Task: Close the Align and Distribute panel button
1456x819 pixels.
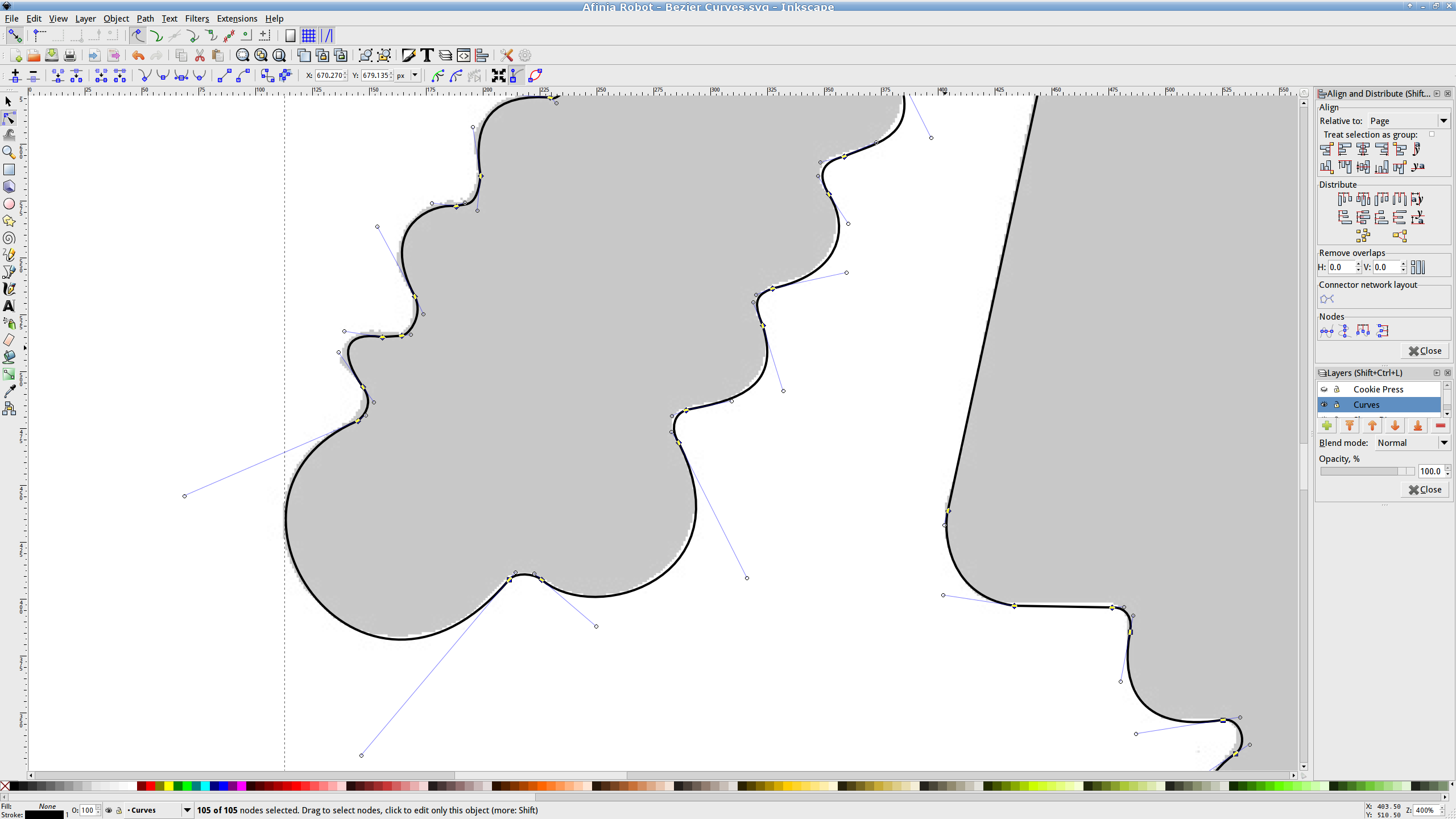Action: click(1425, 351)
